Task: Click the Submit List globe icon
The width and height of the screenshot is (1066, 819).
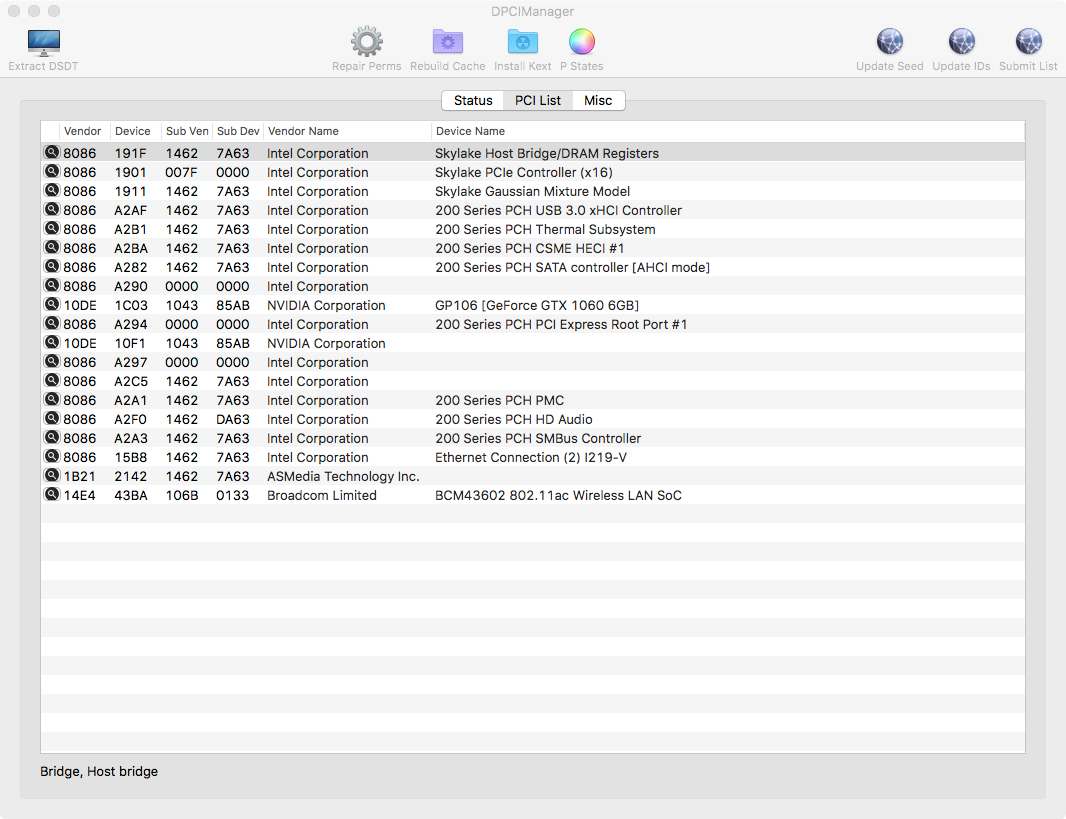Action: (1028, 42)
